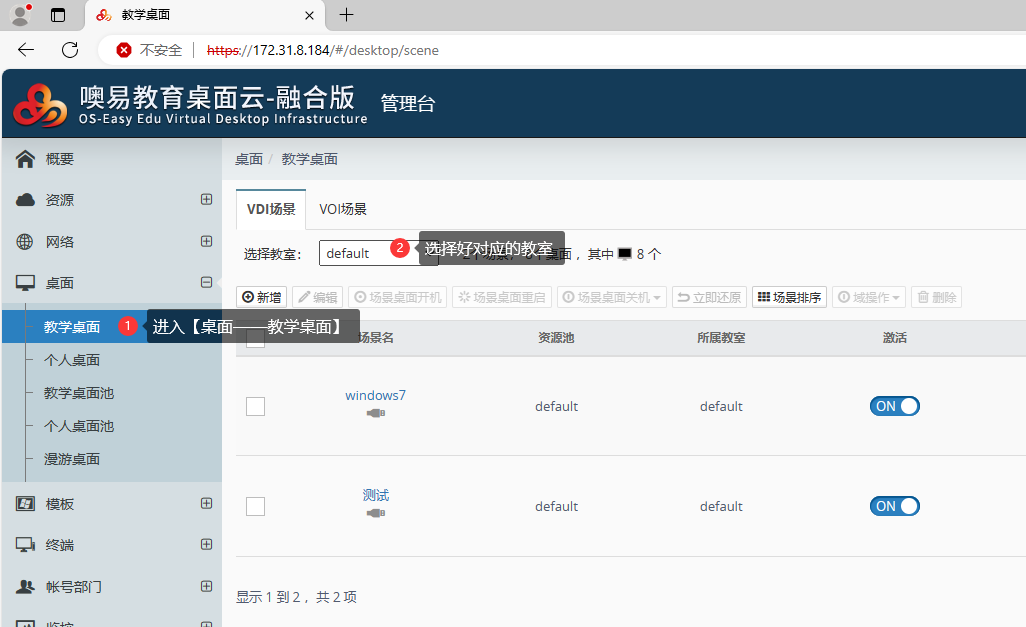Open the 测试 scene name link
This screenshot has height=627, width=1026.
pyautogui.click(x=376, y=495)
